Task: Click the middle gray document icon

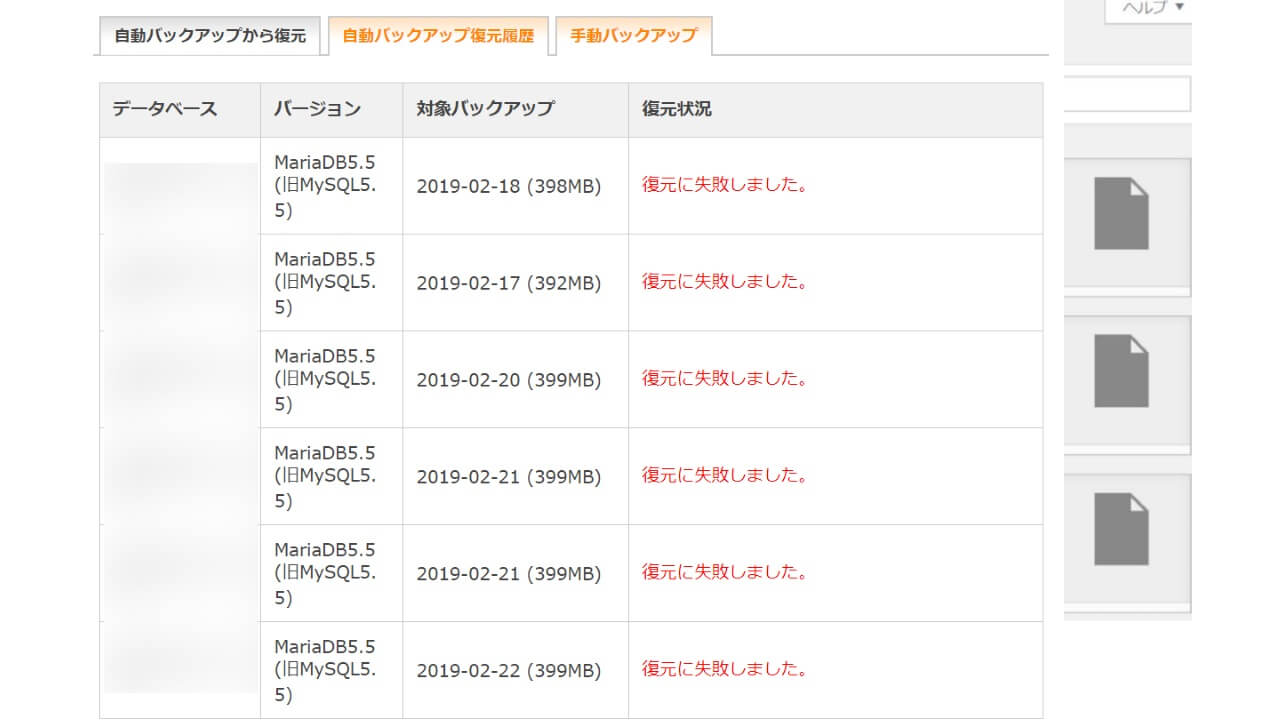Action: [x=1121, y=371]
